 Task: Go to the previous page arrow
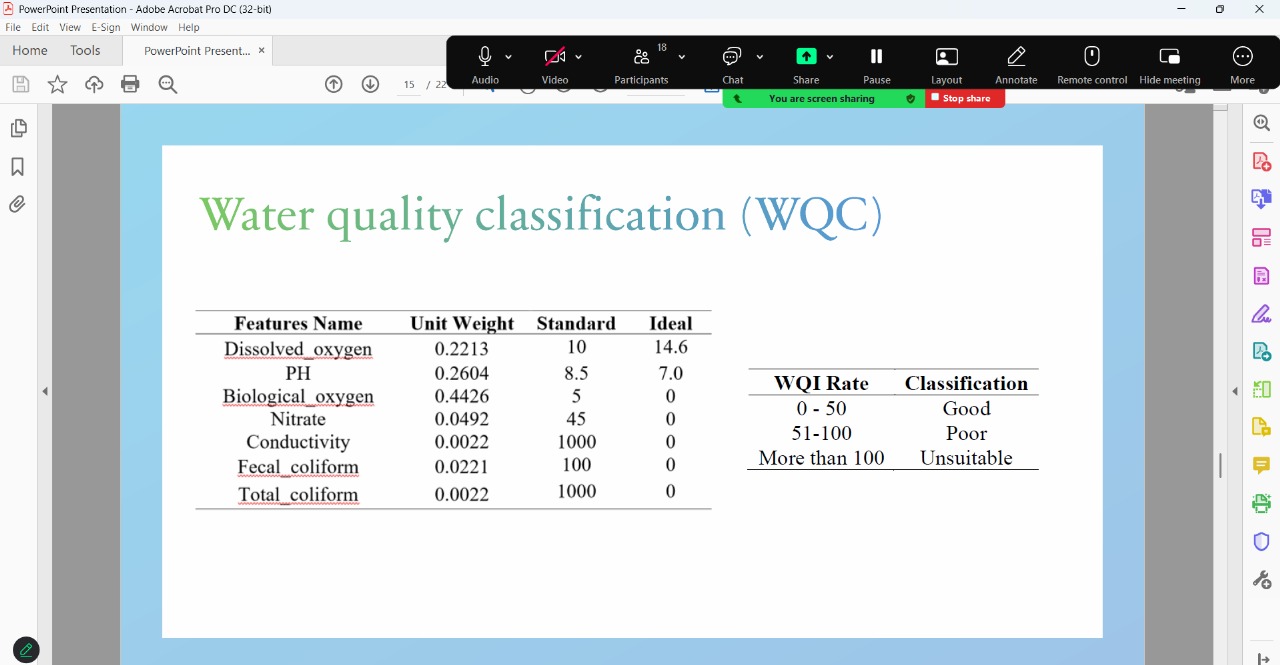coord(334,85)
